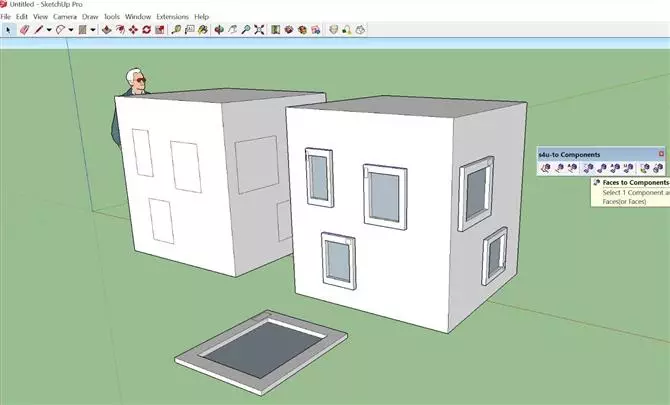Click last icon in s4u-to Components toolbar
Viewport: 670px width, 405px height.
pyautogui.click(x=658, y=168)
